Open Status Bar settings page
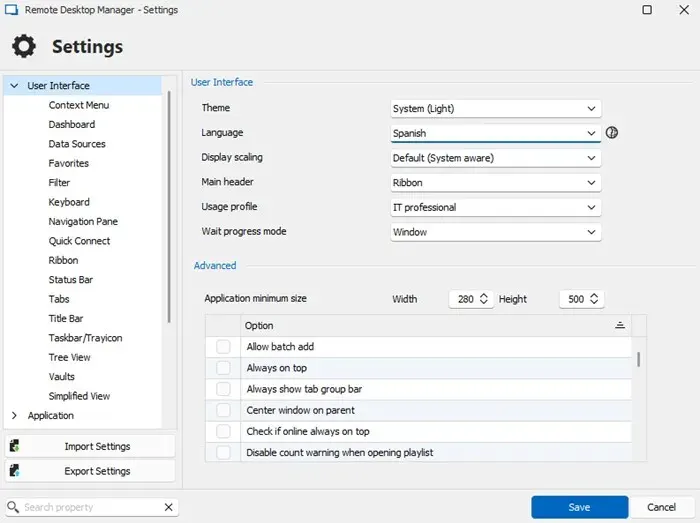Image resolution: width=700 pixels, height=523 pixels. click(x=71, y=280)
